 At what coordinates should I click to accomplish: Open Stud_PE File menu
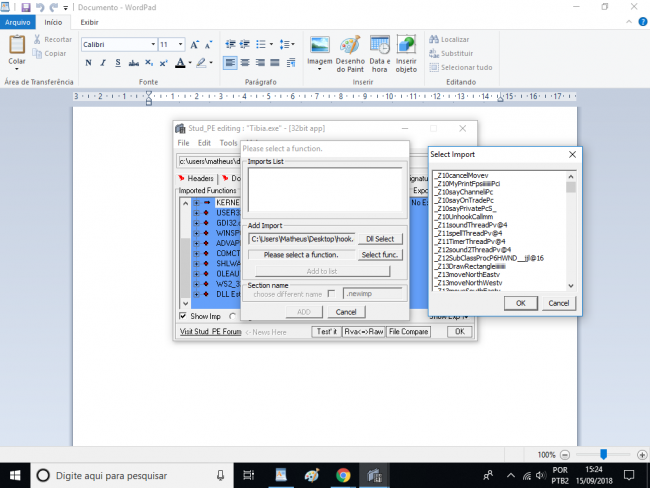point(183,143)
